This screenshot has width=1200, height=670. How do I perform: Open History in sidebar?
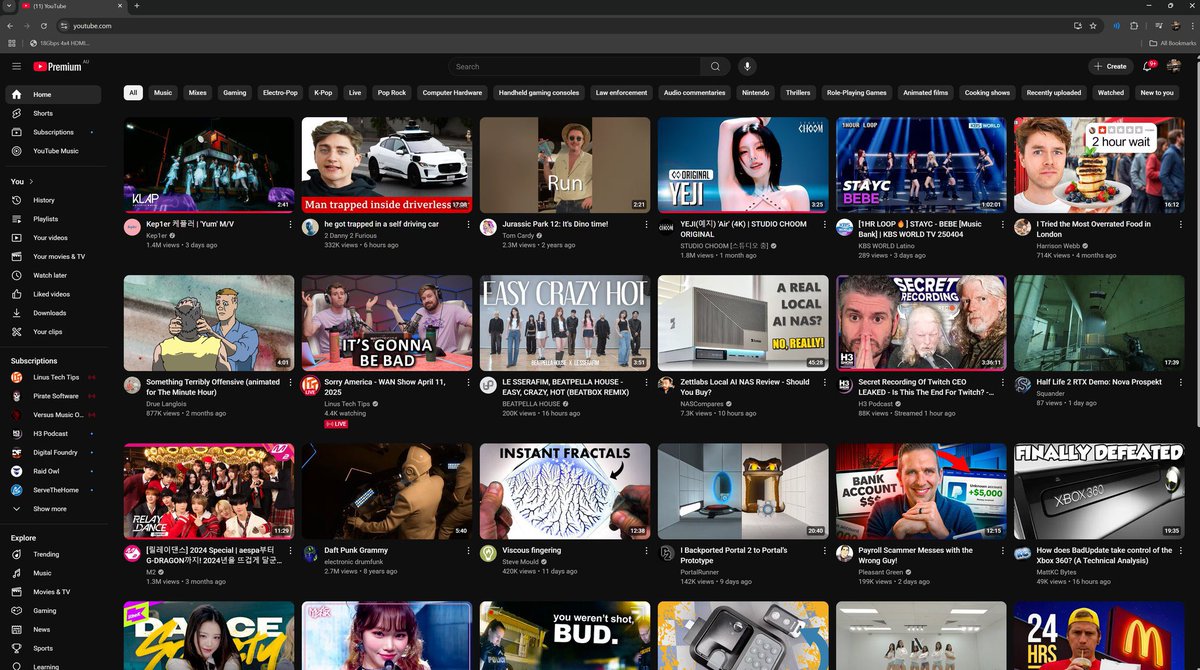click(x=52, y=200)
